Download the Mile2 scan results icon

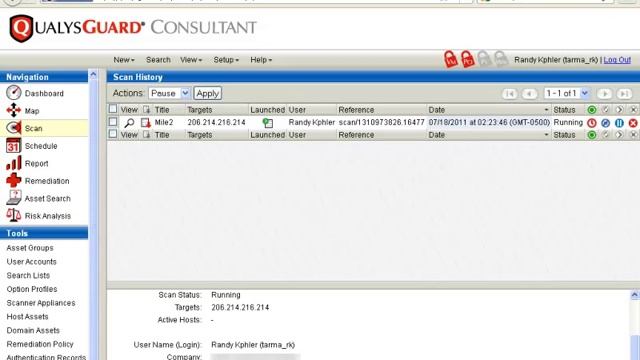[x=146, y=122]
